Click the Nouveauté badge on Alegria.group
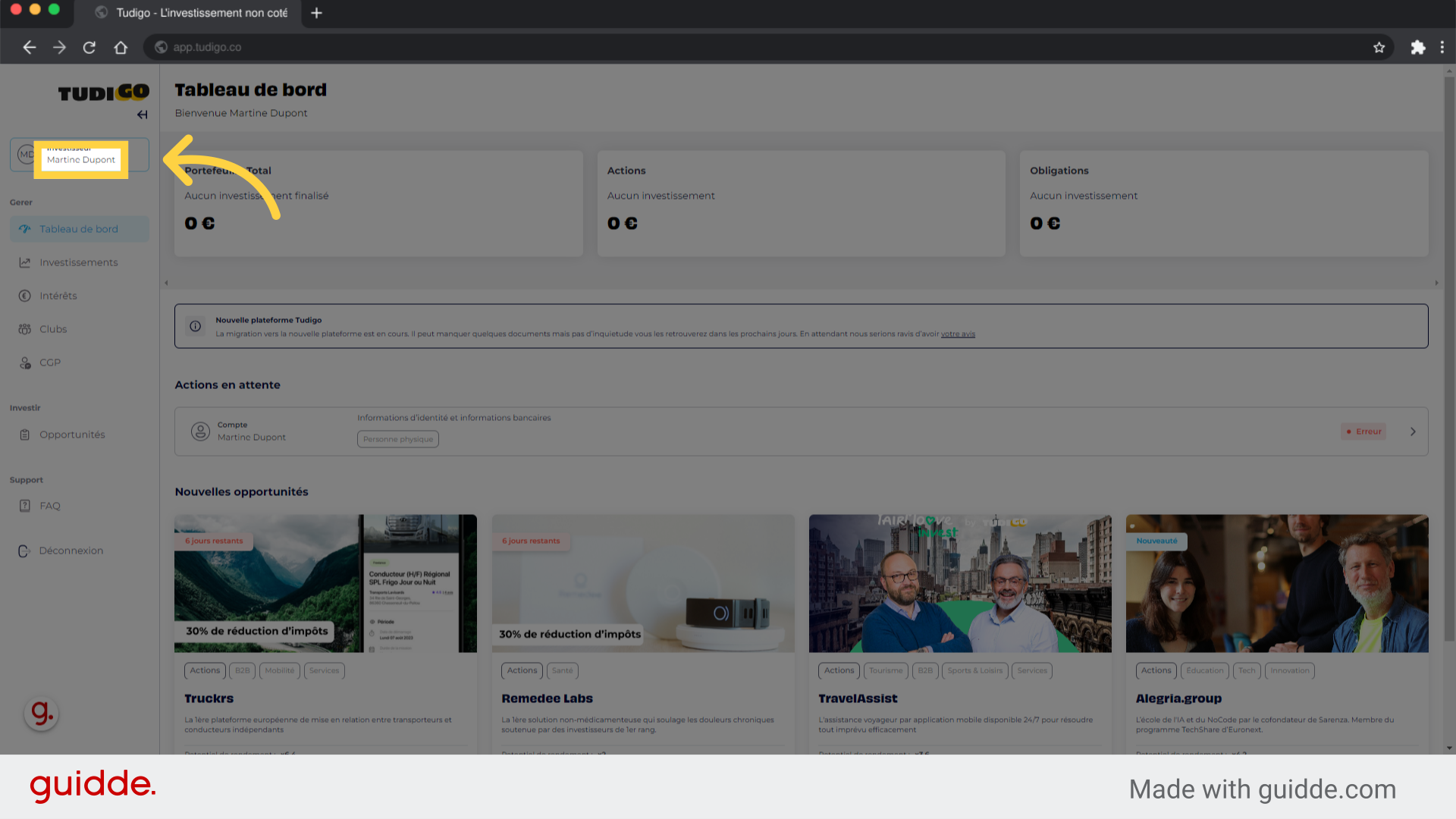This screenshot has width=1456, height=819. pyautogui.click(x=1157, y=541)
